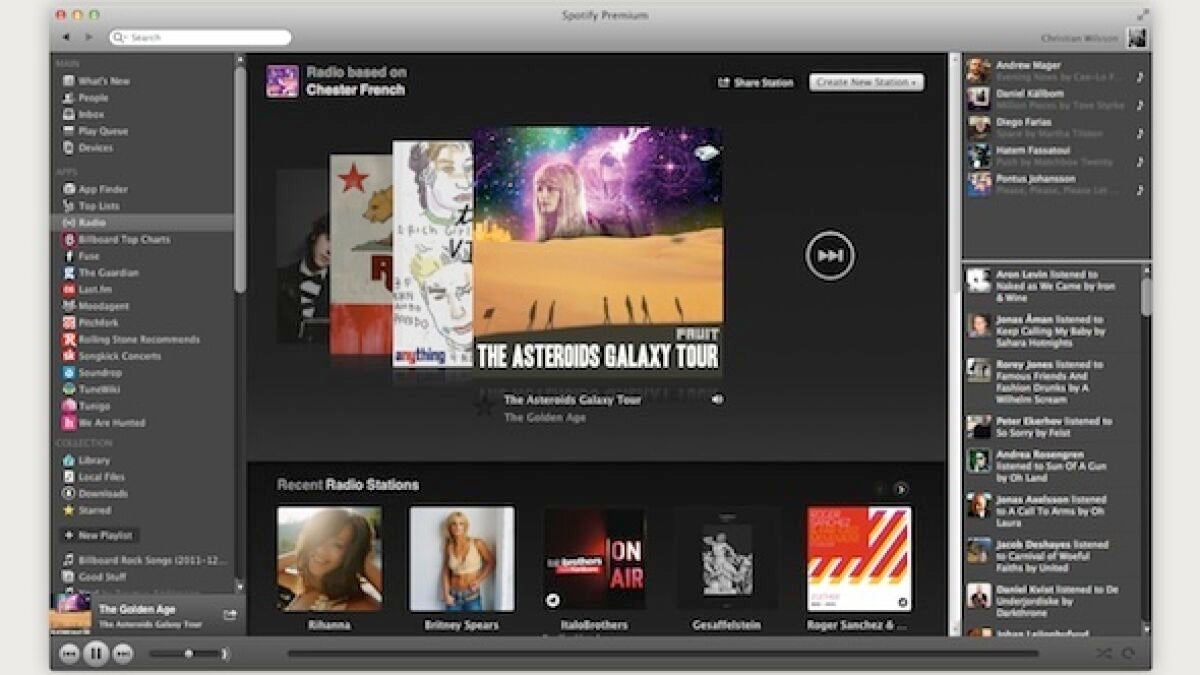Image resolution: width=1200 pixels, height=675 pixels.
Task: Open the Create New Station dropdown
Action: coord(866,82)
